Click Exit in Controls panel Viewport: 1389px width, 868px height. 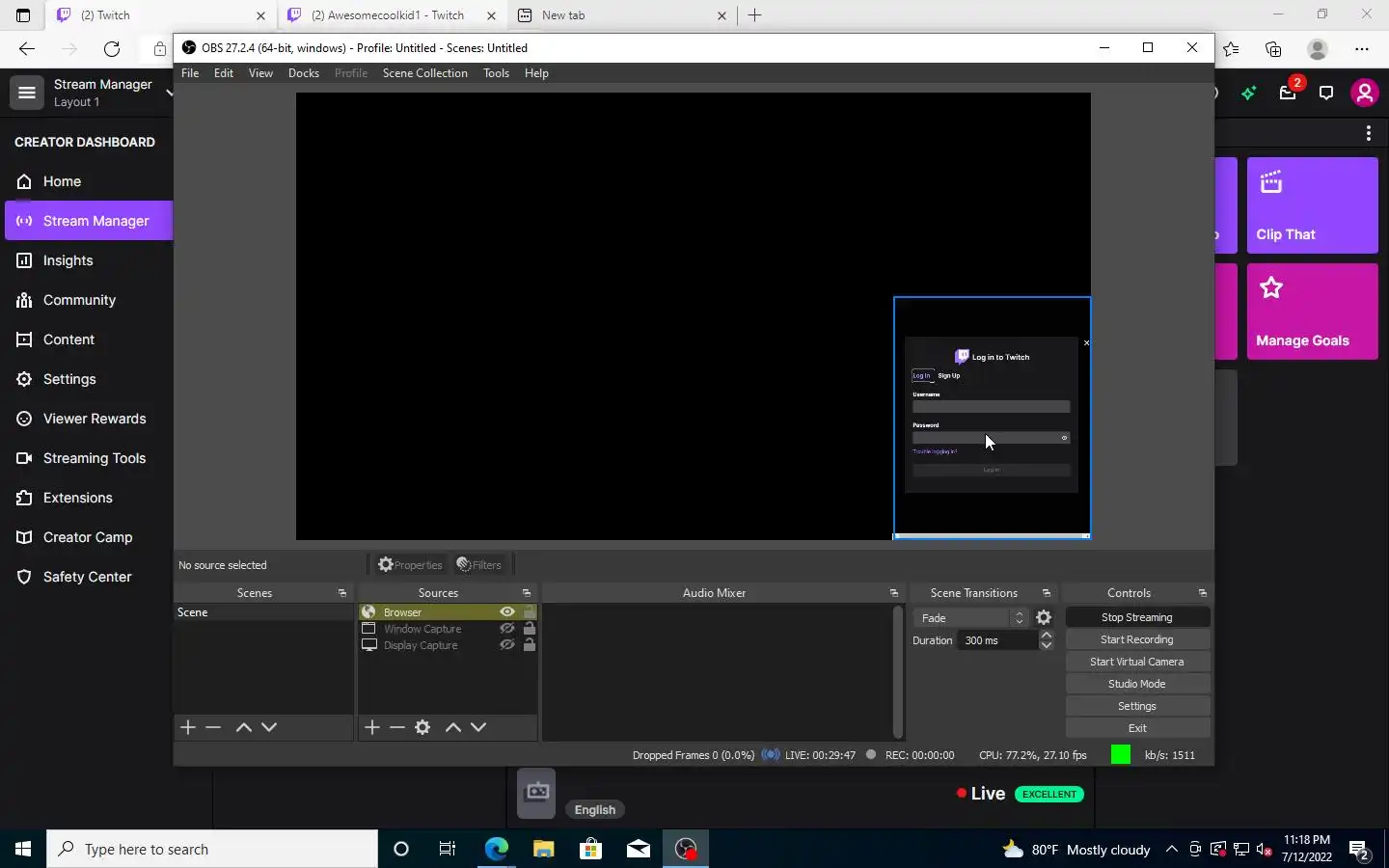click(1137, 728)
